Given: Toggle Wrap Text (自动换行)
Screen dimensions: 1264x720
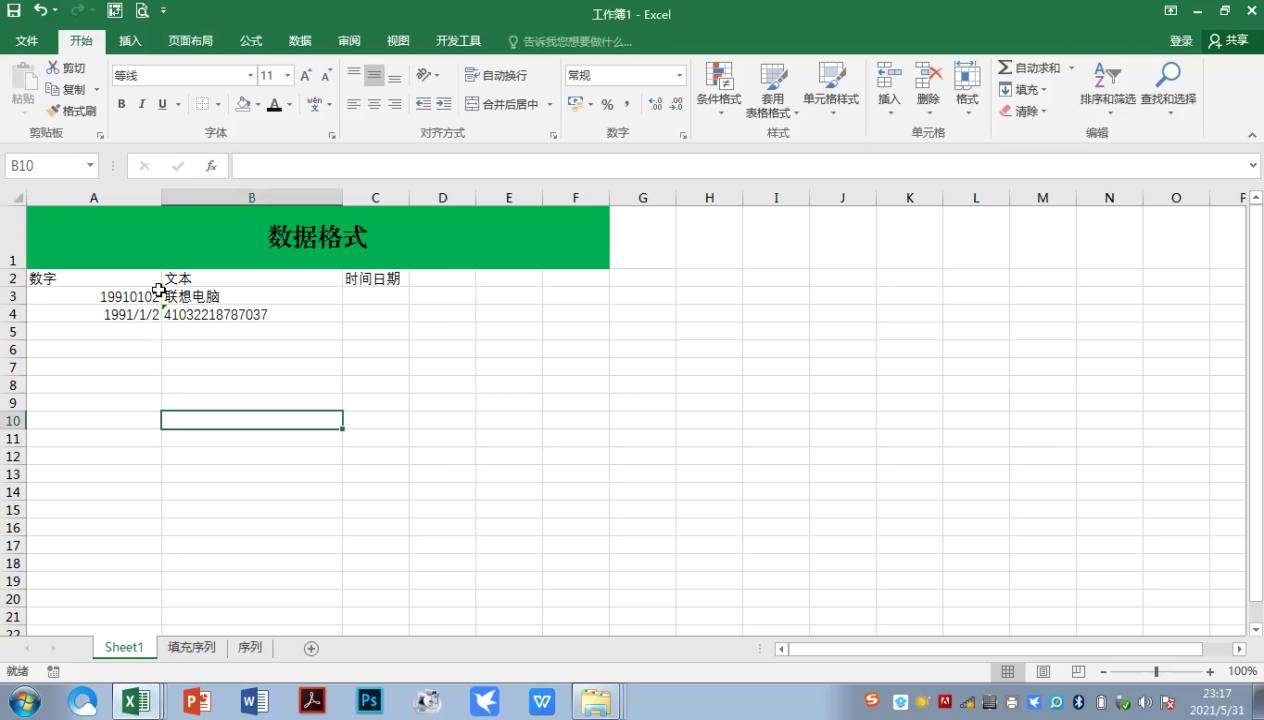Looking at the screenshot, I should (496, 76).
